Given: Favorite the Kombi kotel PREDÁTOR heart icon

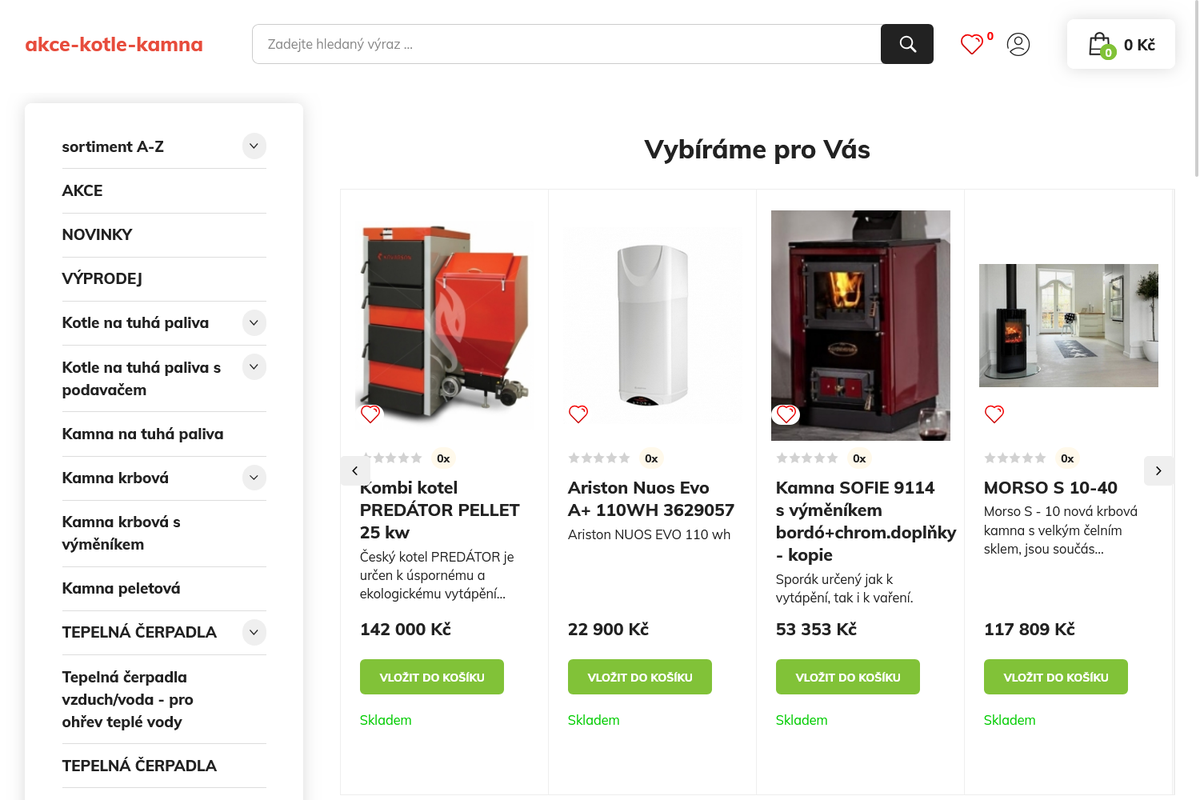Looking at the screenshot, I should click(x=370, y=414).
